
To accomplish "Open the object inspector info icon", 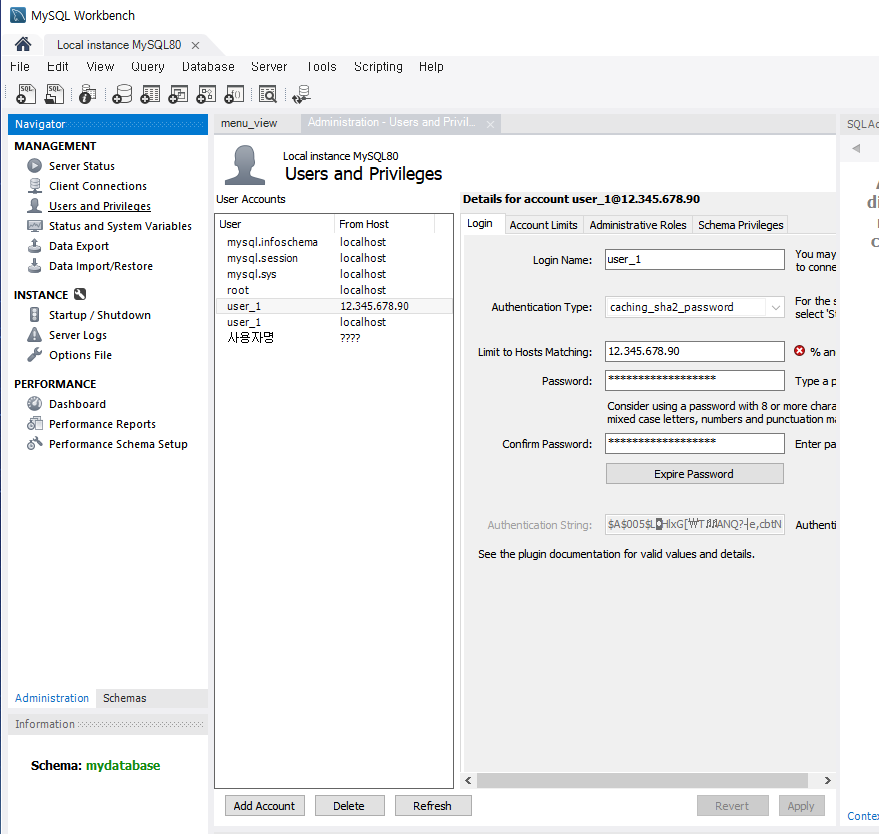I will click(87, 94).
